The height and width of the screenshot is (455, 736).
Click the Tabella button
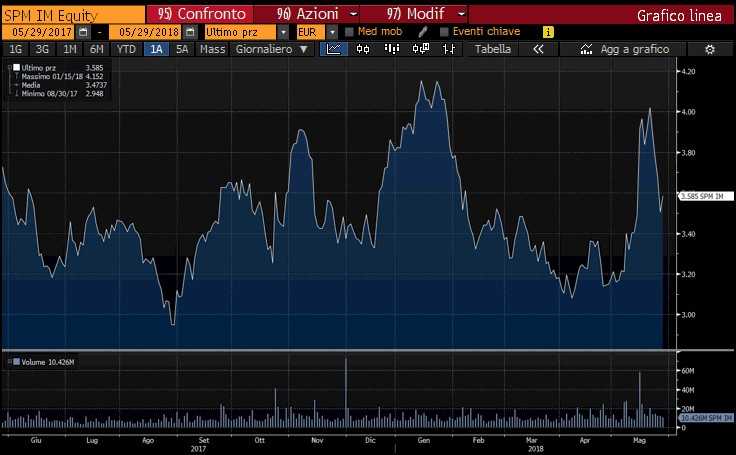coord(492,49)
